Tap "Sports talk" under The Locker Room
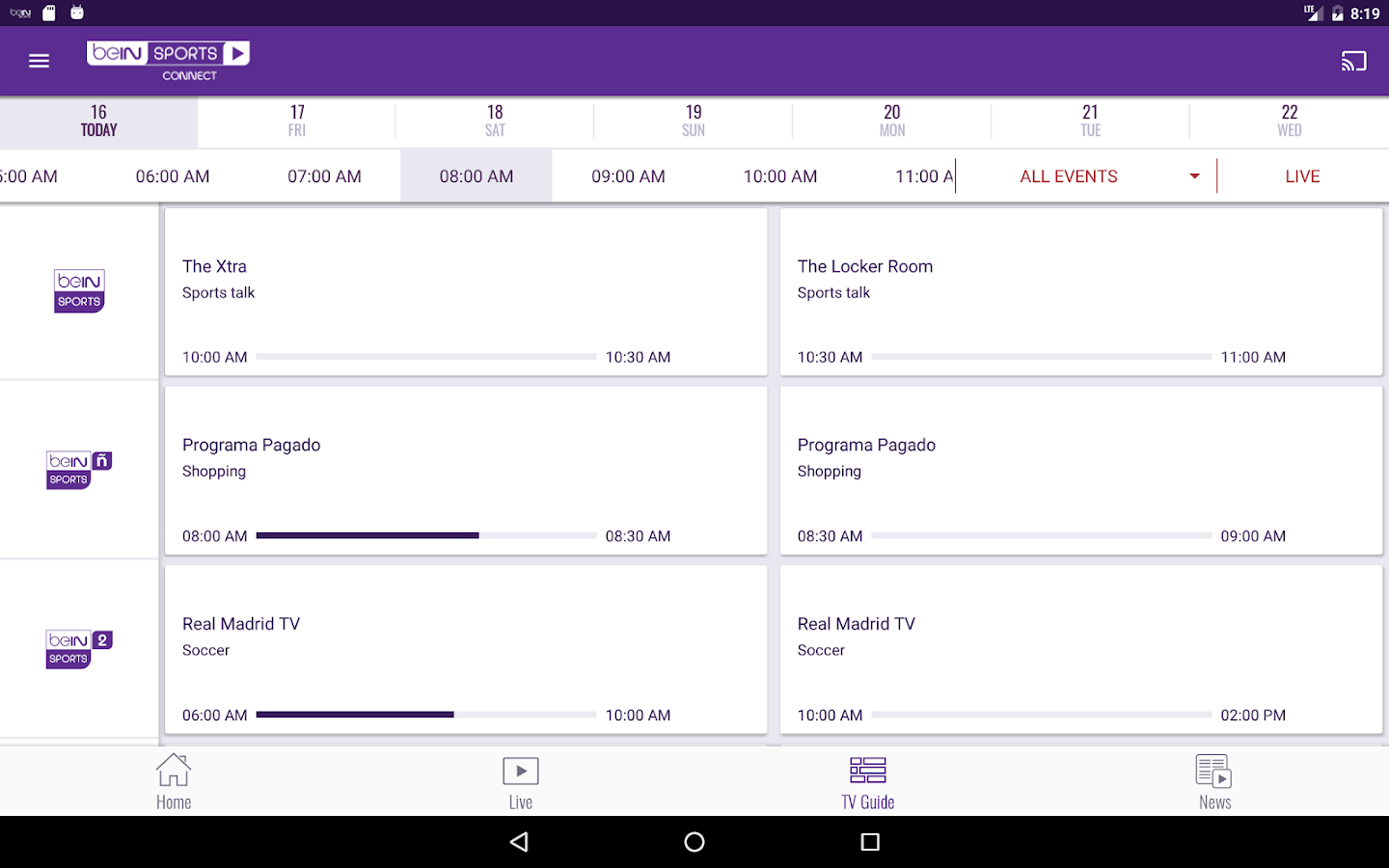1389x868 pixels. pyautogui.click(x=833, y=292)
